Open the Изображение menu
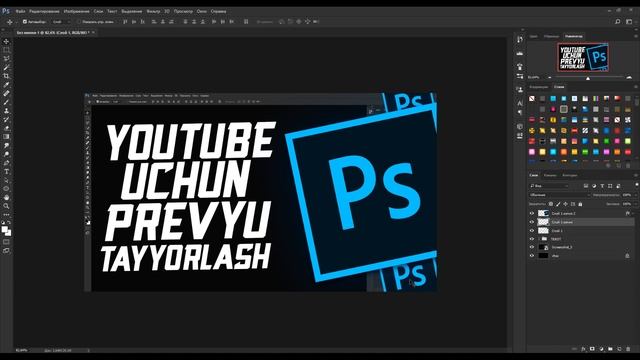This screenshot has width=640, height=360. click(x=77, y=11)
